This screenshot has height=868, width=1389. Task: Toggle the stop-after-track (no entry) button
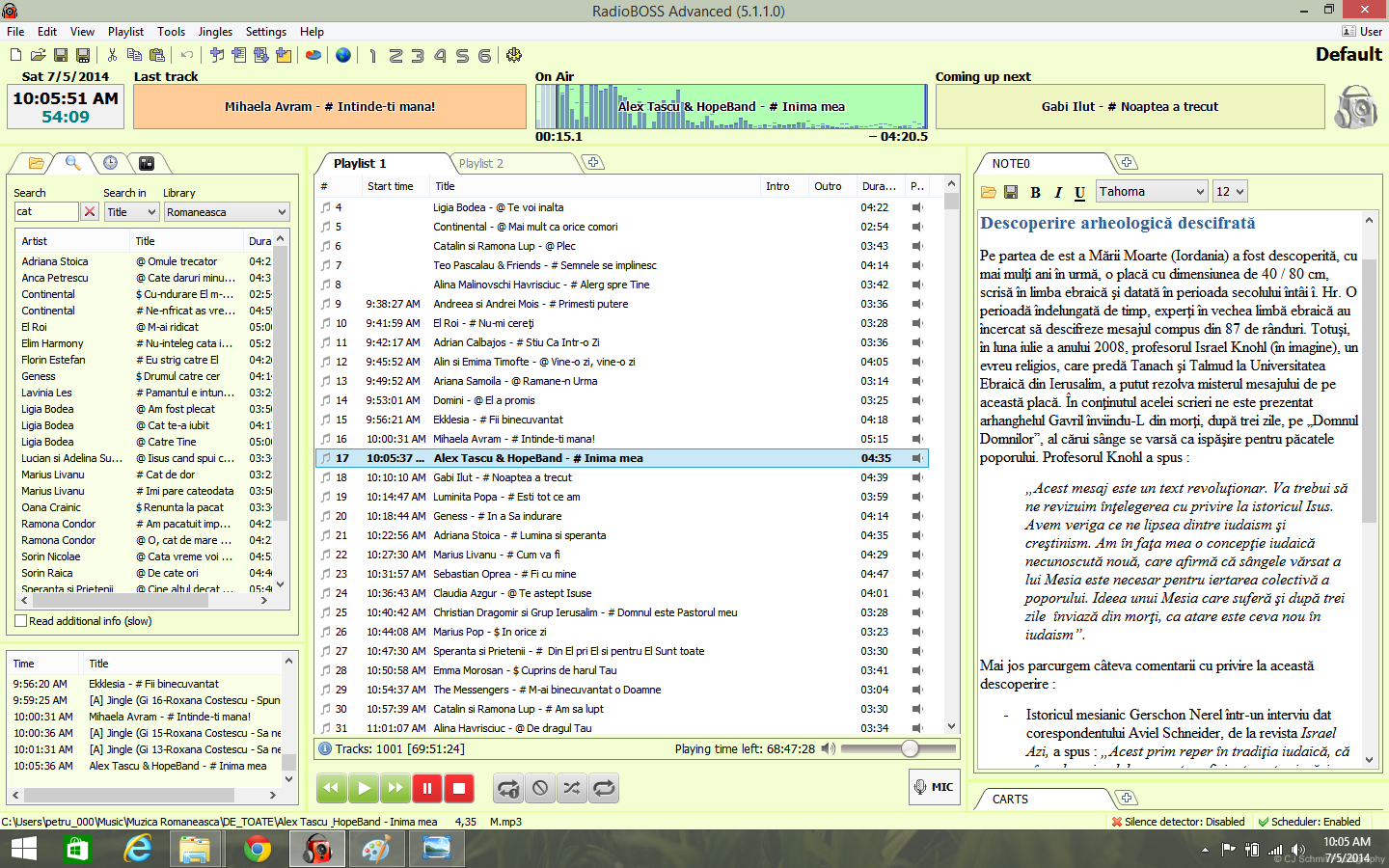point(540,788)
